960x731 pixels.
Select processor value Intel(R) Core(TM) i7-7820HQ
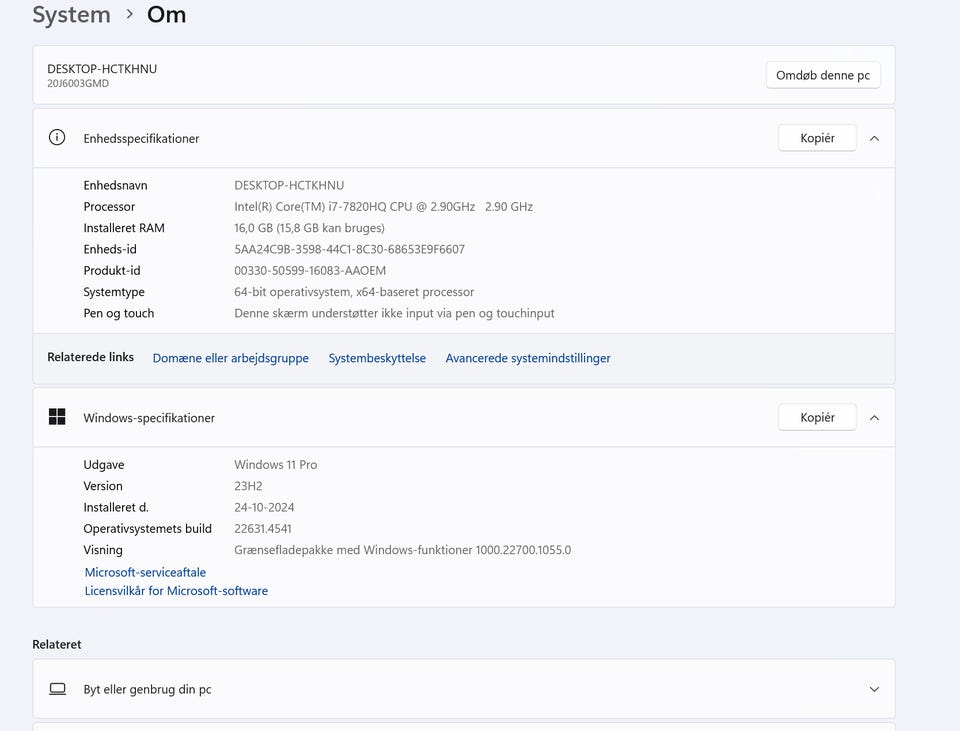click(383, 206)
